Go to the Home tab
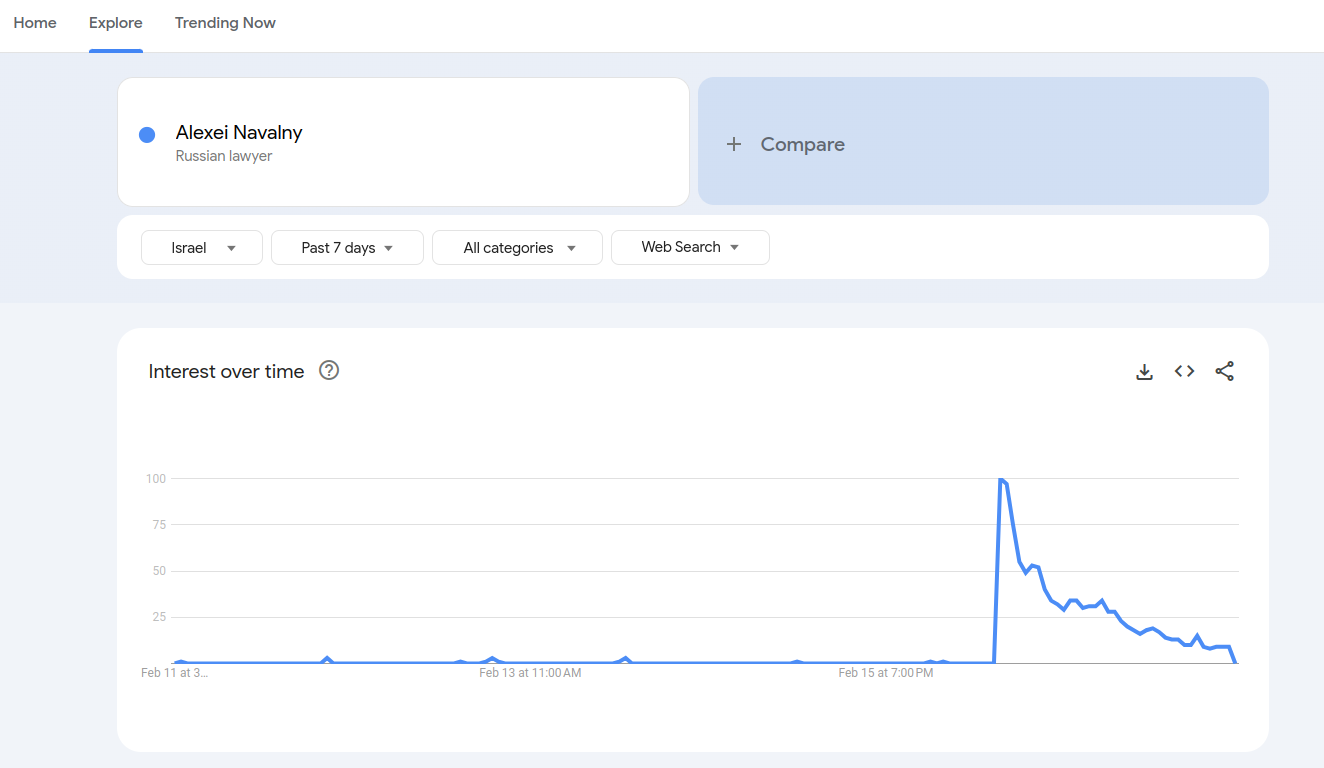Viewport: 1324px width, 768px height. click(35, 23)
